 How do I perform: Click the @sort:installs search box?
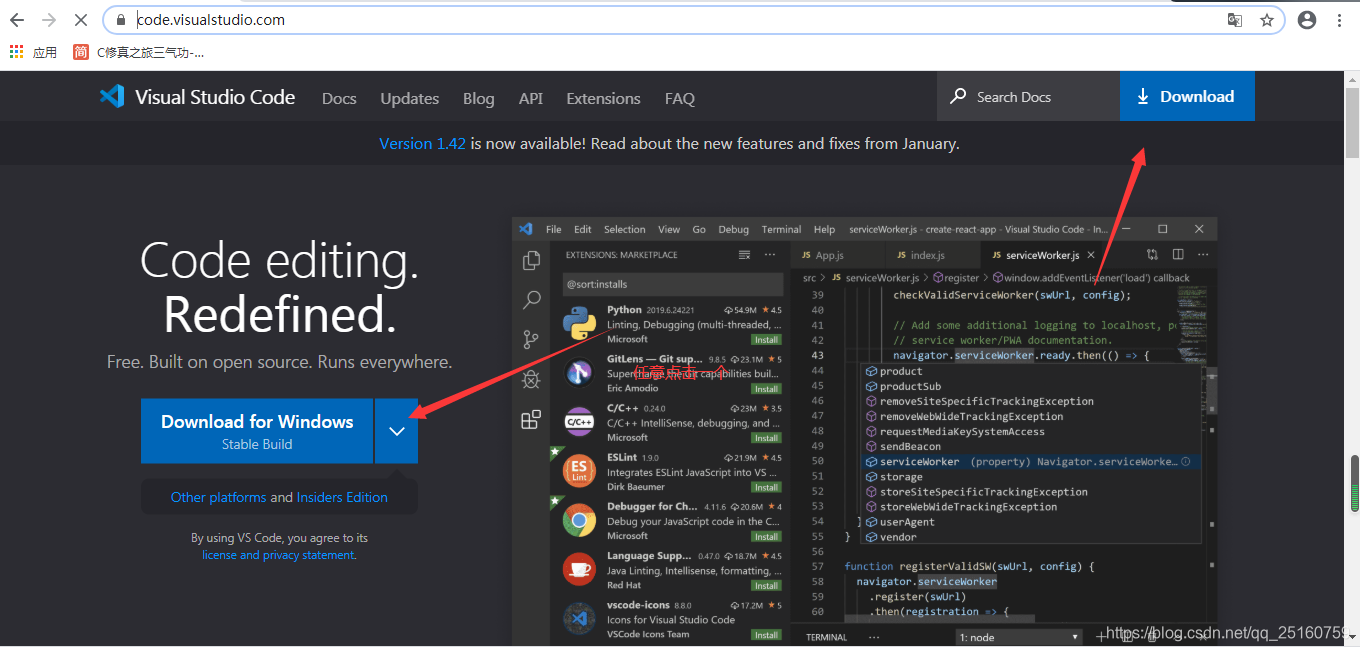click(672, 284)
